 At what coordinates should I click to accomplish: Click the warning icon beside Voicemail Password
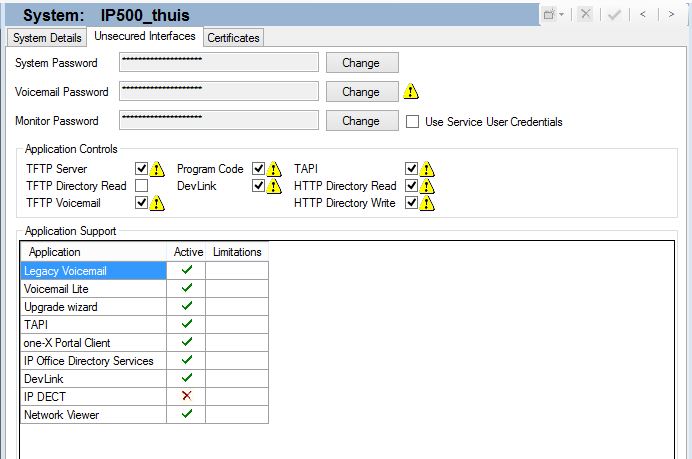click(x=411, y=91)
